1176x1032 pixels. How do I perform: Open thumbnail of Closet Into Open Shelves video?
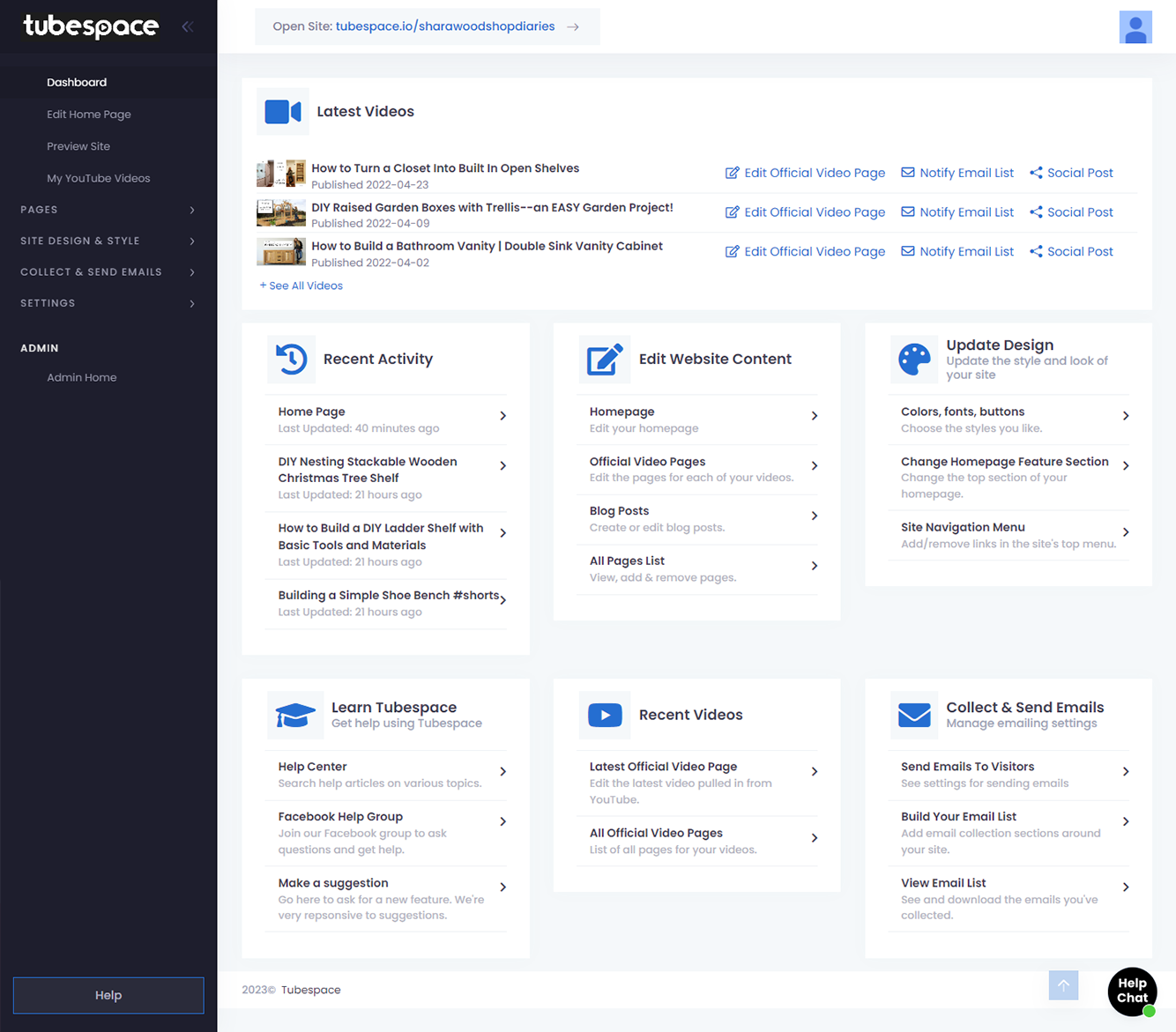[x=281, y=174]
